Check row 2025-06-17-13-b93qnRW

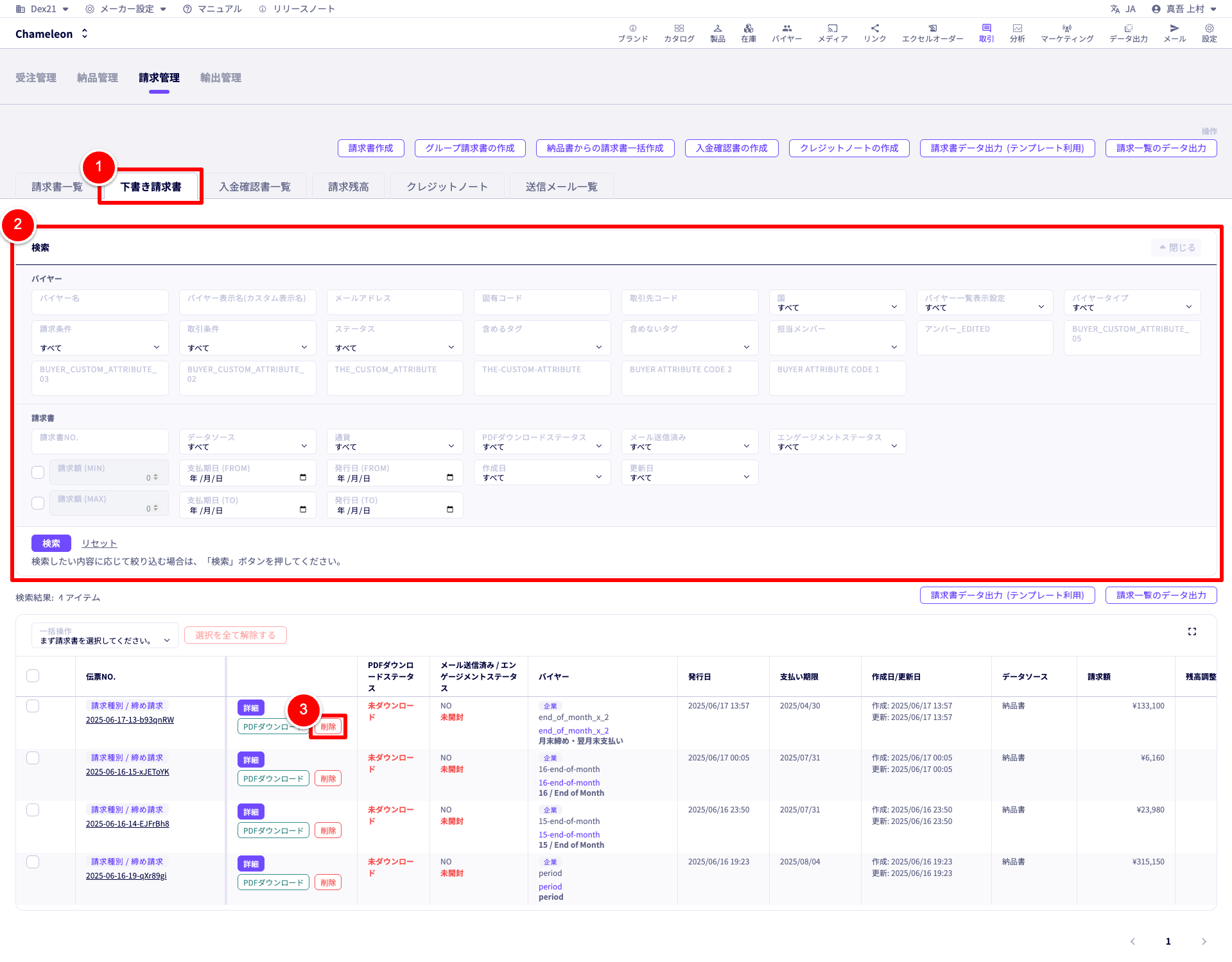tap(33, 706)
